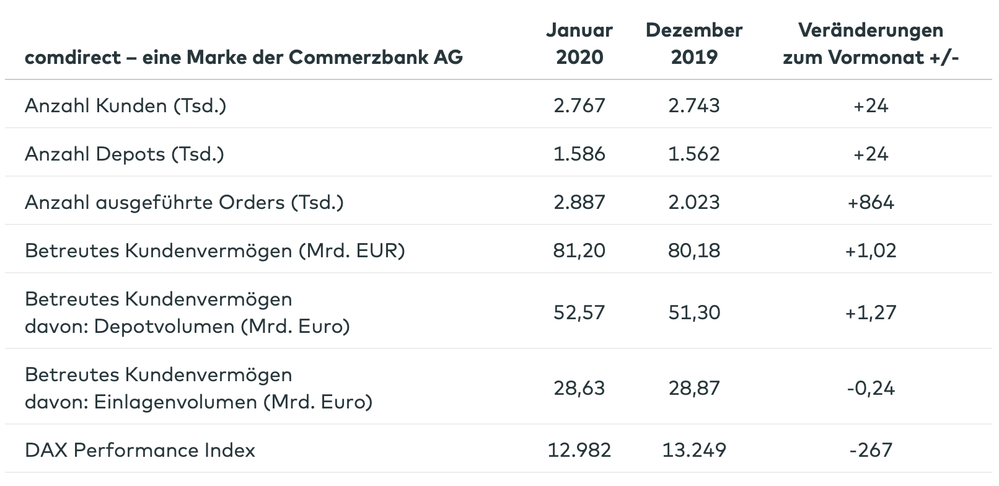999x486 pixels.
Task: Click the January customer count value 2.767
Action: 580,105
